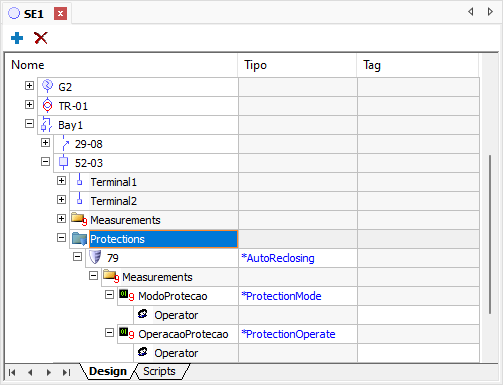
Task: Click the 29-08 switch icon
Action: pos(65,144)
